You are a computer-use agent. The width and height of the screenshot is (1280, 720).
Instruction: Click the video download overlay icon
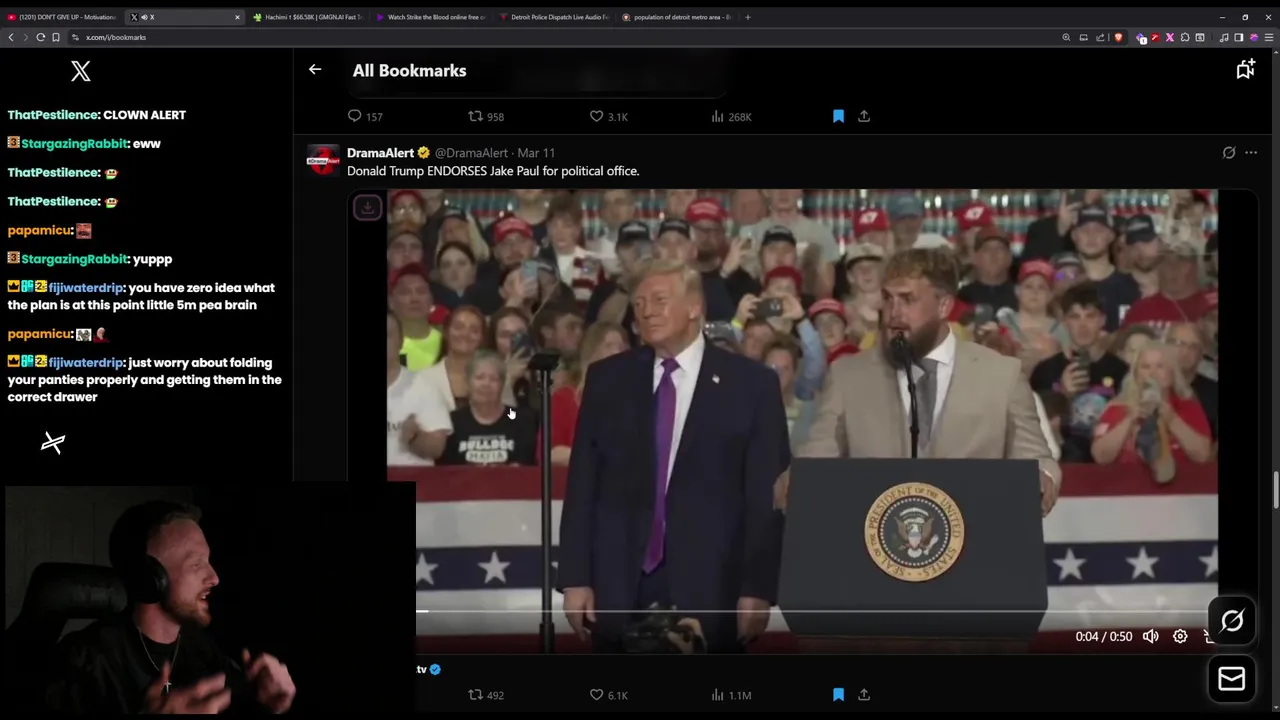coord(367,207)
